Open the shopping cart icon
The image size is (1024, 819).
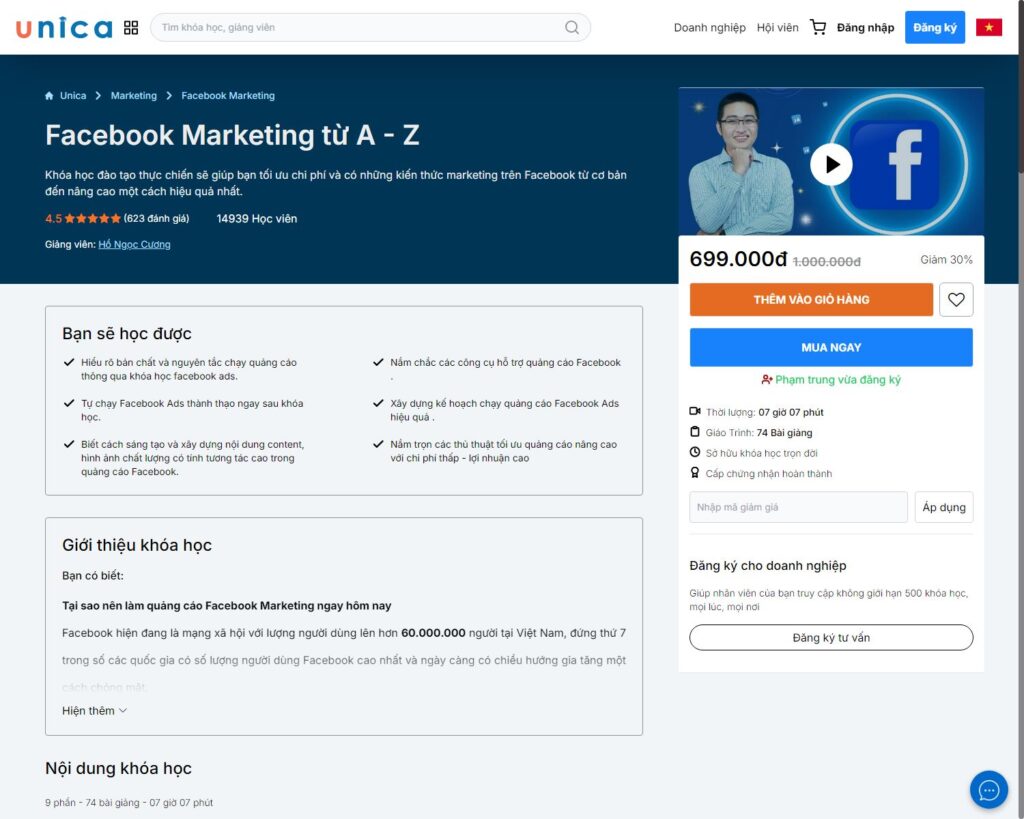pyautogui.click(x=818, y=28)
